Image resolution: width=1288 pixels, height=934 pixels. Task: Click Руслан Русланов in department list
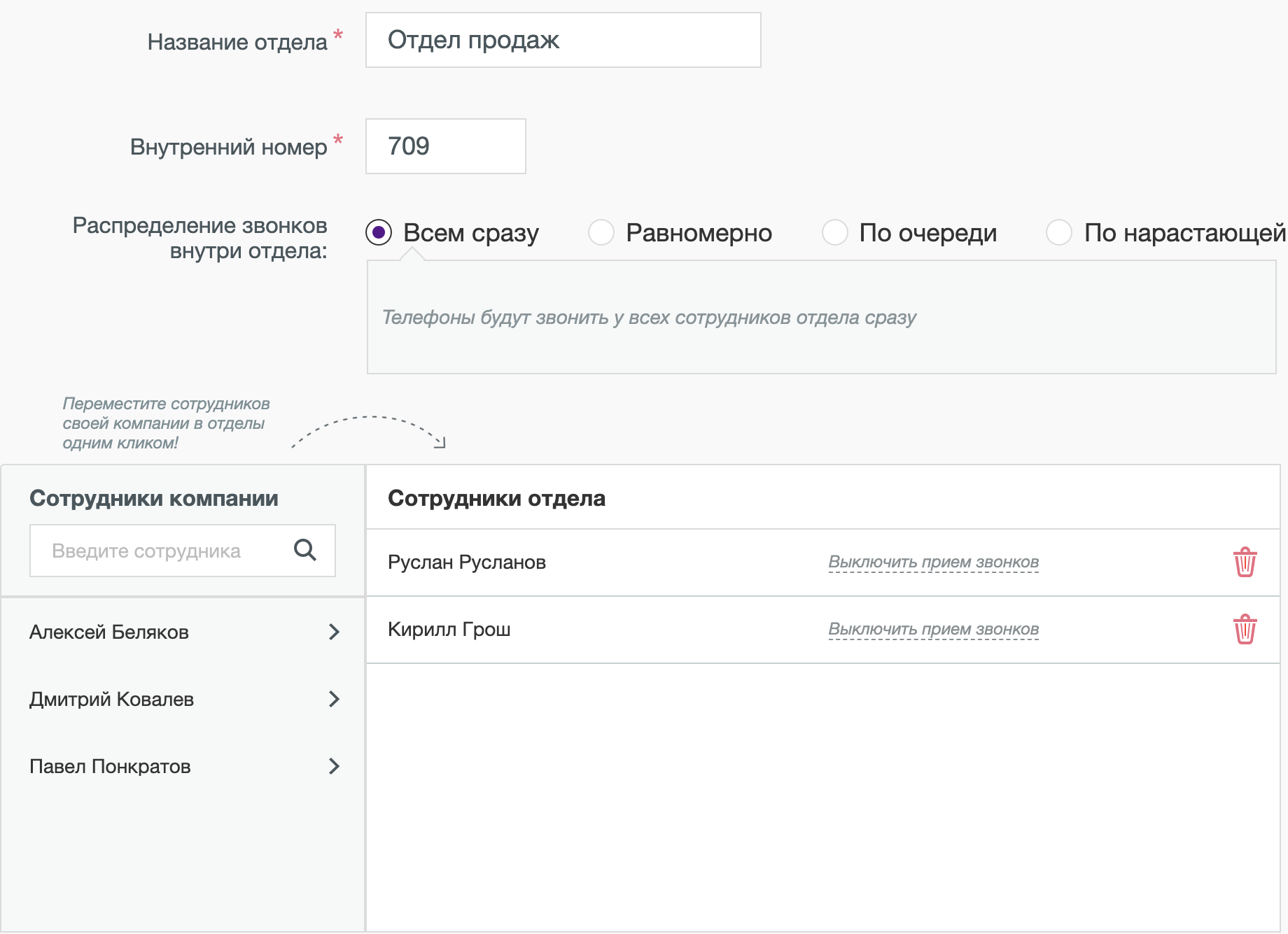pos(467,562)
